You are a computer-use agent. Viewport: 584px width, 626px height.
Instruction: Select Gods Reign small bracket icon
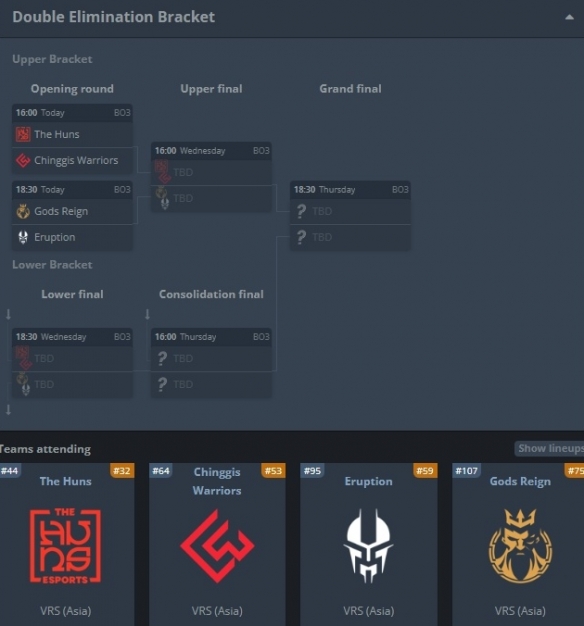(x=23, y=211)
